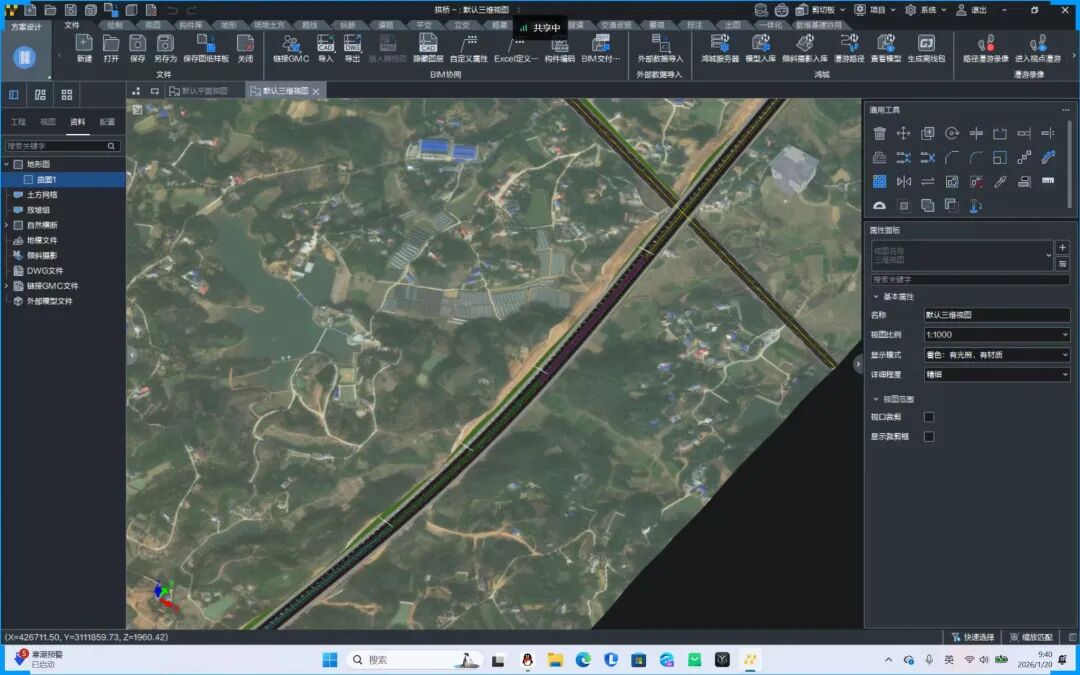Click the 关闭 (Close) ribbon icon
The width and height of the screenshot is (1080, 675).
click(x=245, y=43)
